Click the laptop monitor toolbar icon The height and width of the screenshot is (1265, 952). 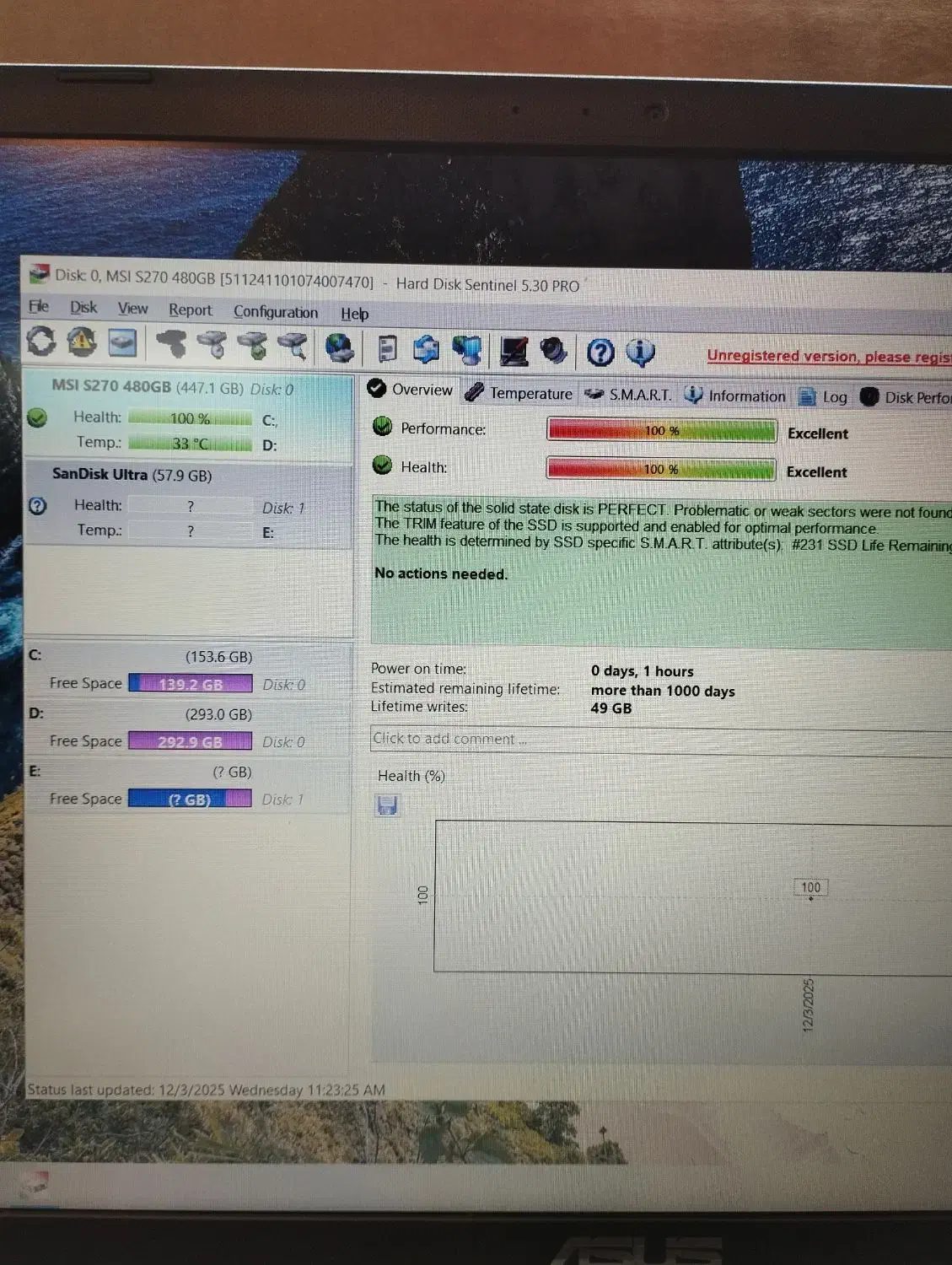click(x=514, y=351)
